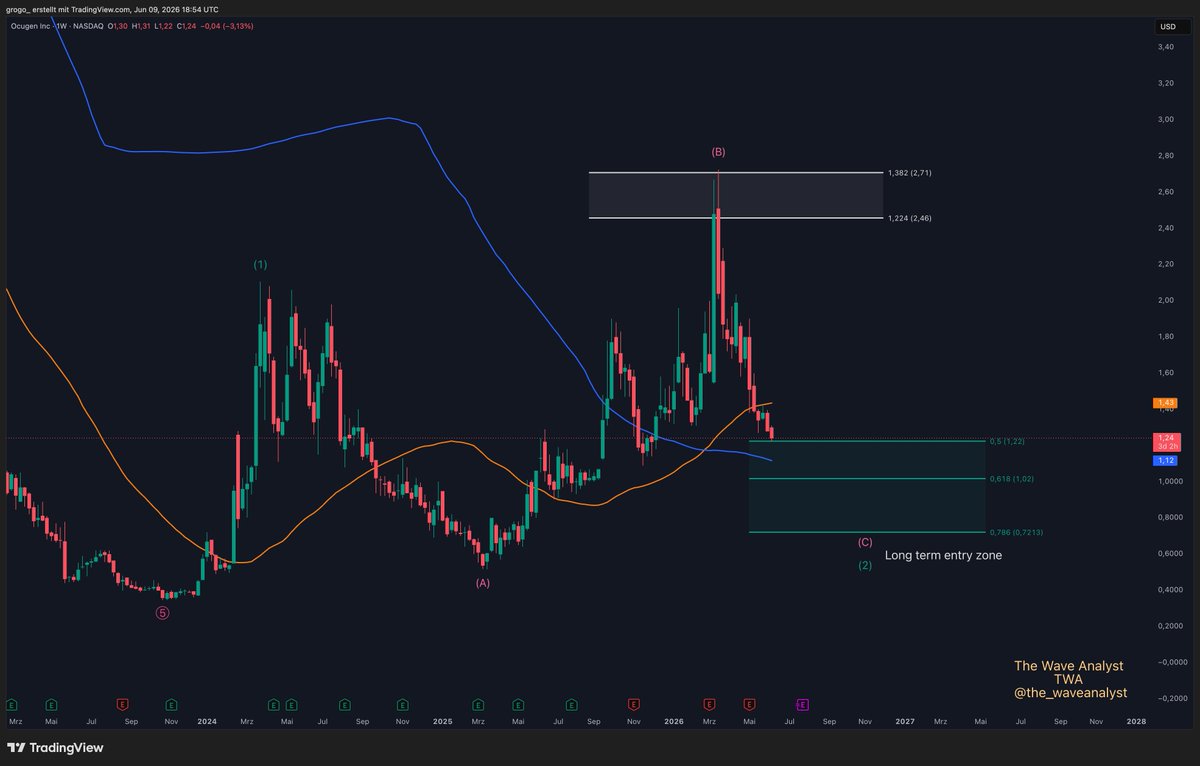Image resolution: width=1200 pixels, height=766 pixels.
Task: Select the Long term entry zone text
Action: (x=943, y=555)
